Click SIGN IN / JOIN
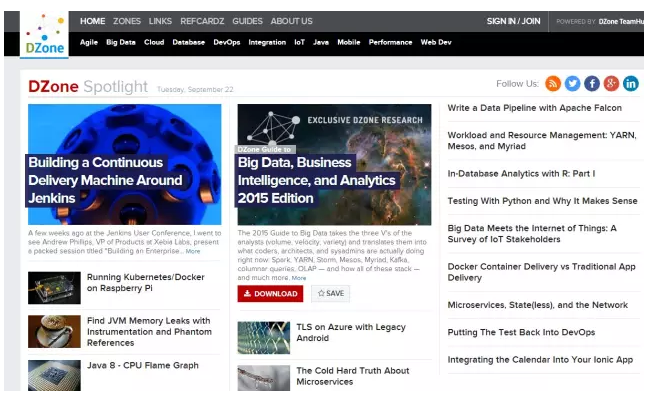The width and height of the screenshot is (648, 395). (x=513, y=21)
